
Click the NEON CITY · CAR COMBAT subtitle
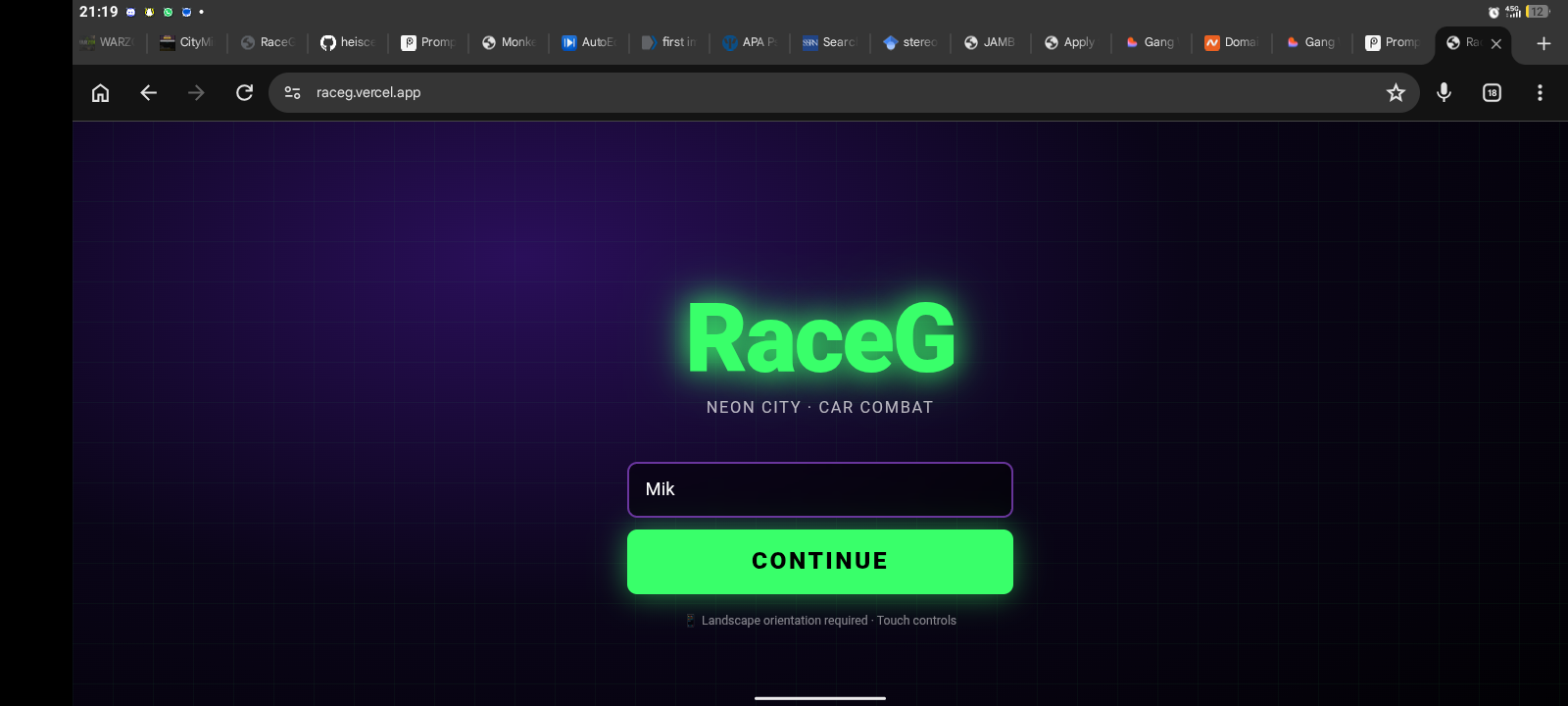820,407
